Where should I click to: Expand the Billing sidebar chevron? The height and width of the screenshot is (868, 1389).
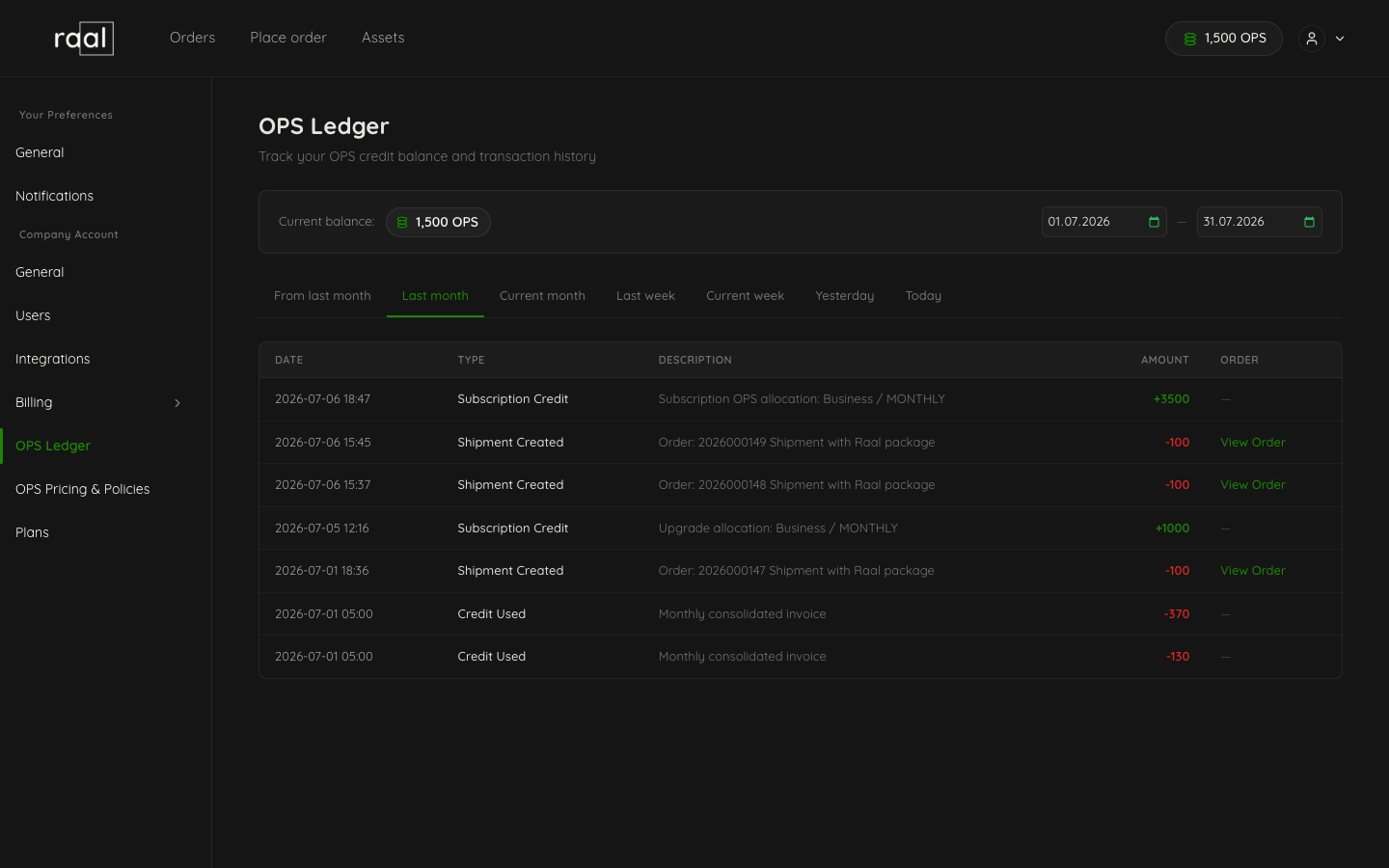click(x=177, y=403)
